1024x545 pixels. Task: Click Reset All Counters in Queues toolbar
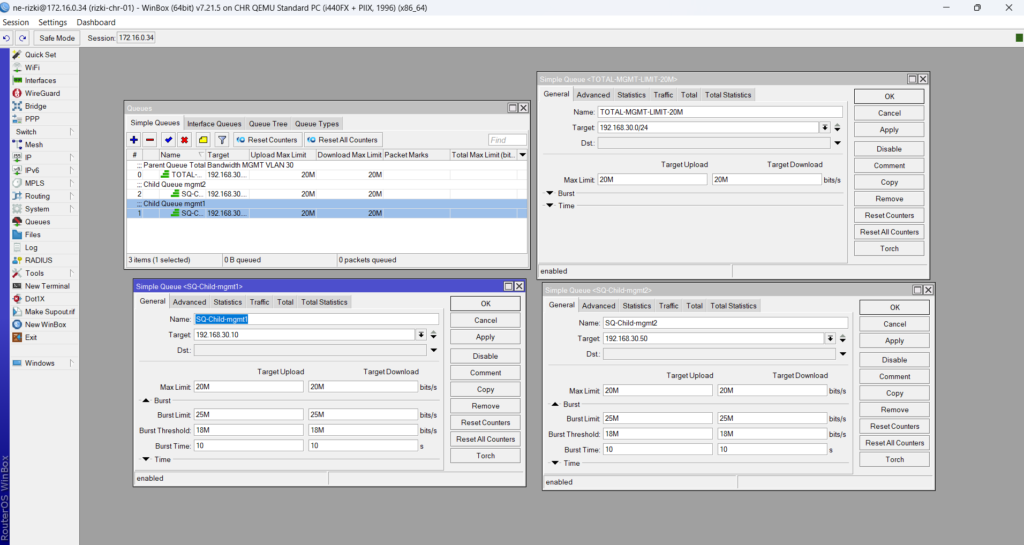click(342, 140)
